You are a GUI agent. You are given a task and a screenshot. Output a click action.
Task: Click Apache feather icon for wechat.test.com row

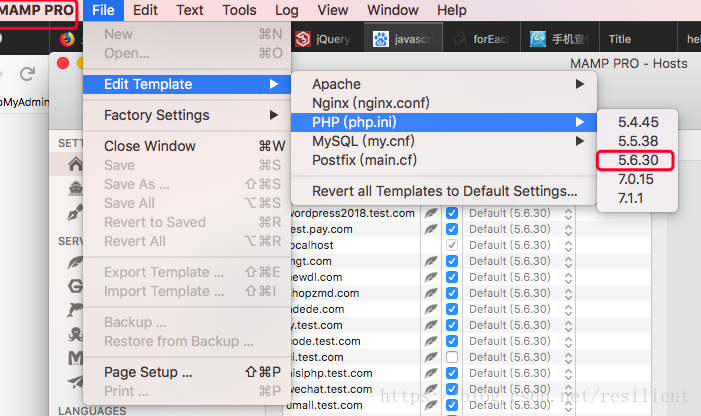431,389
